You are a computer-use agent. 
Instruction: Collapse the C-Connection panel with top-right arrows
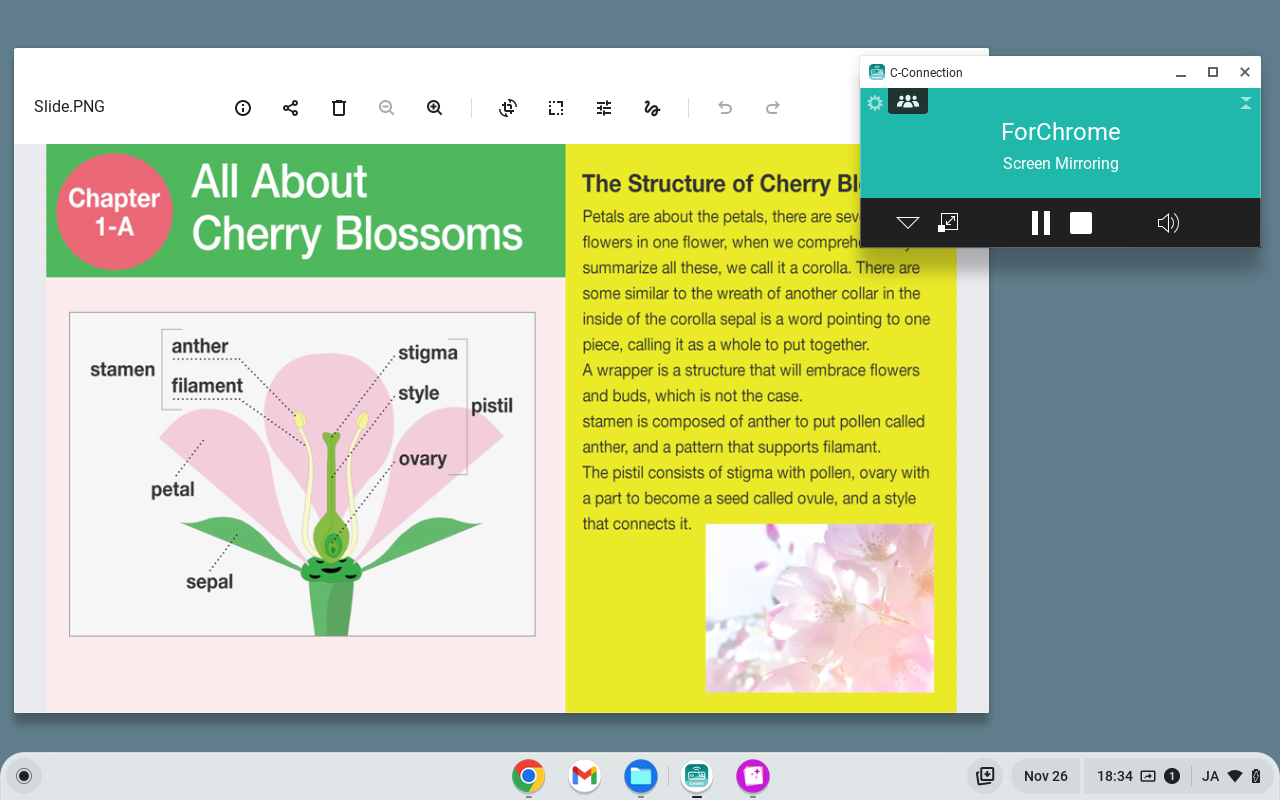1246,103
